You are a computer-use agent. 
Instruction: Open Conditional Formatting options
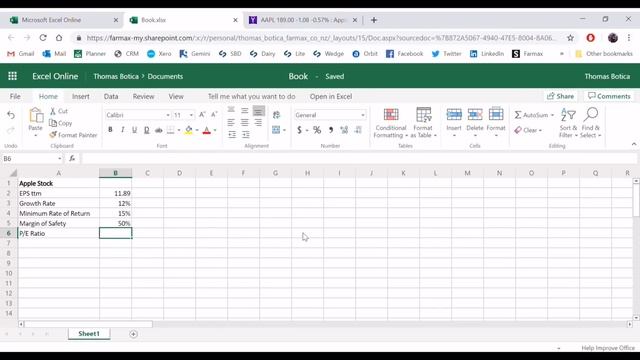[x=391, y=123]
